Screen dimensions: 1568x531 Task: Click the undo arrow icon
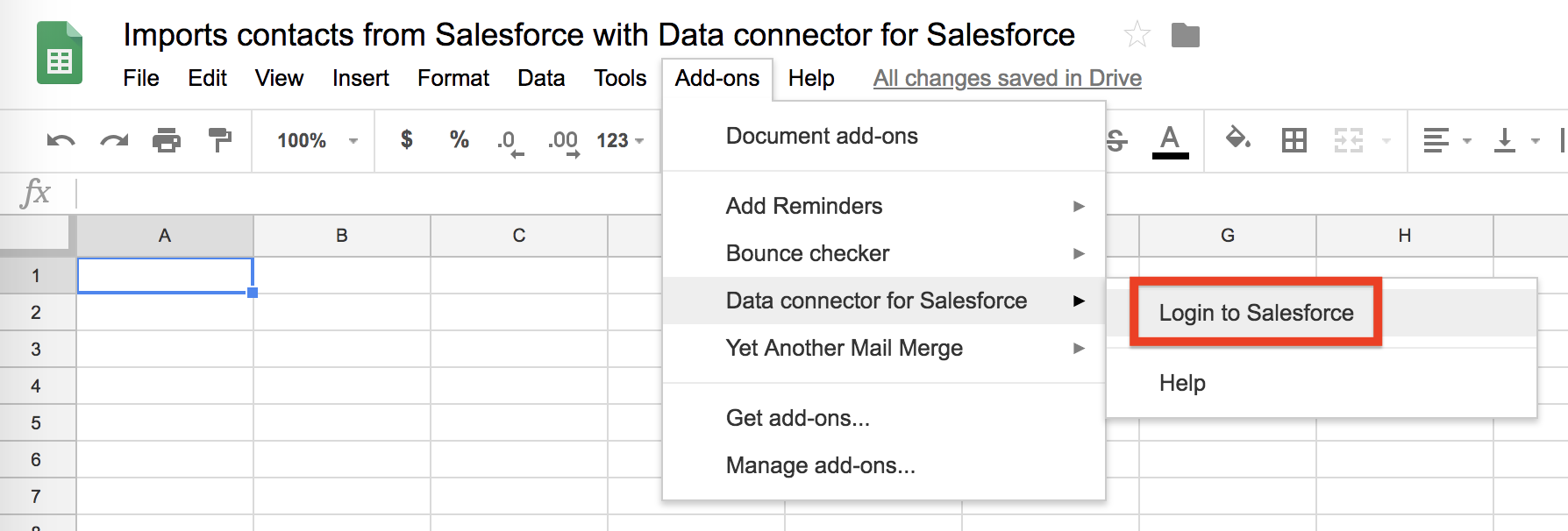click(61, 140)
